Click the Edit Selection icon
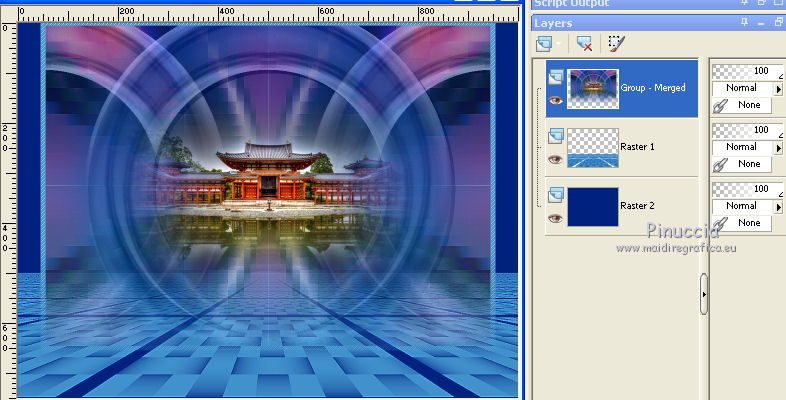 point(616,44)
